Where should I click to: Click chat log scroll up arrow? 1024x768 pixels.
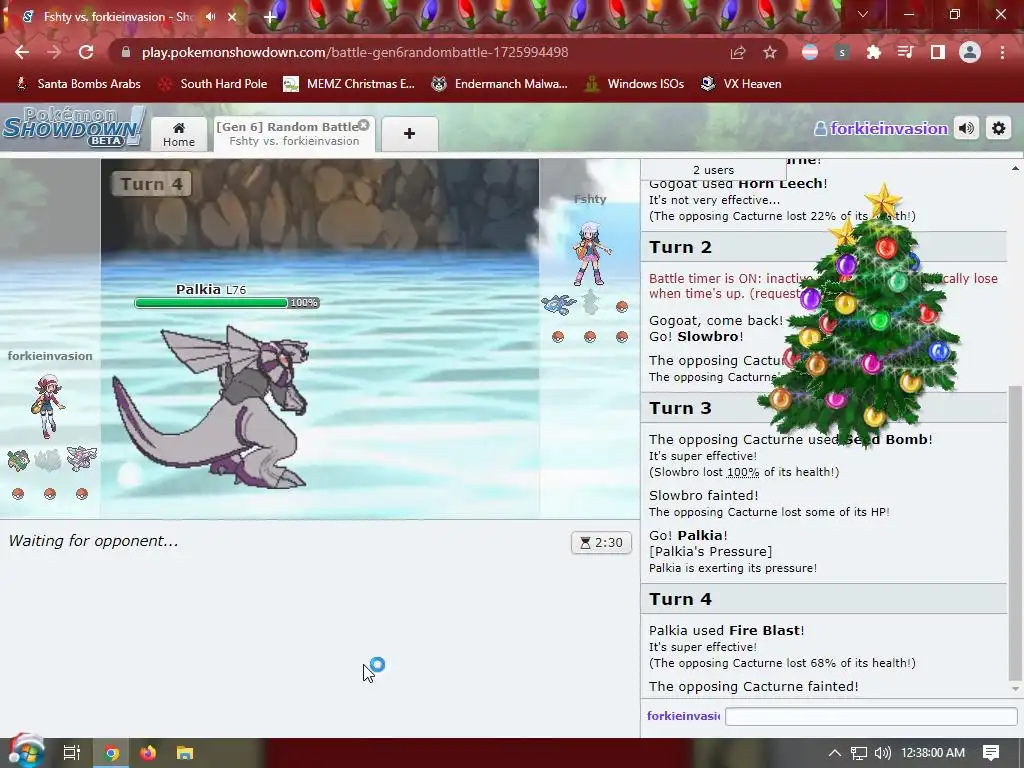pyautogui.click(x=1015, y=168)
